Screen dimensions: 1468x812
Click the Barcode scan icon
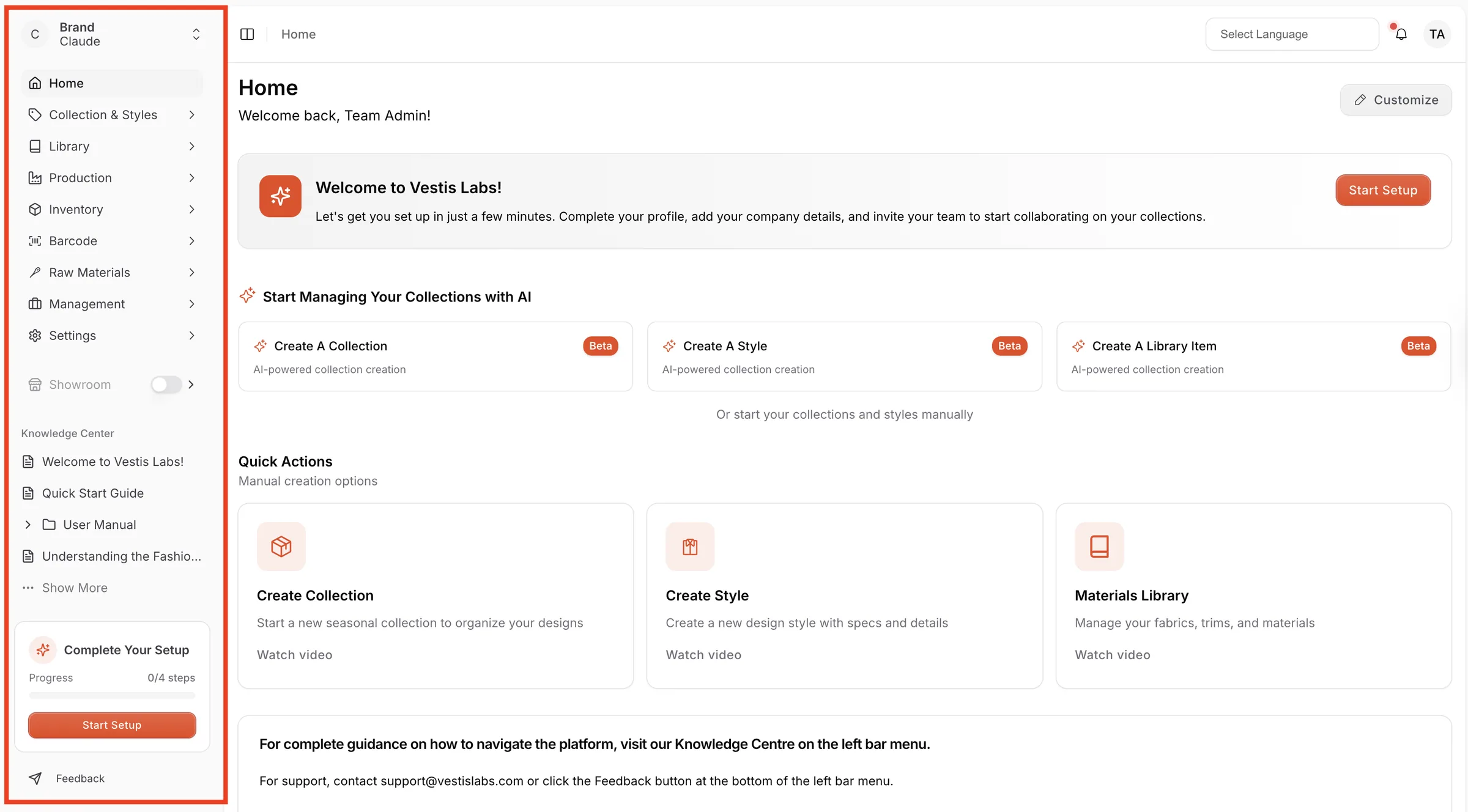[x=35, y=241]
